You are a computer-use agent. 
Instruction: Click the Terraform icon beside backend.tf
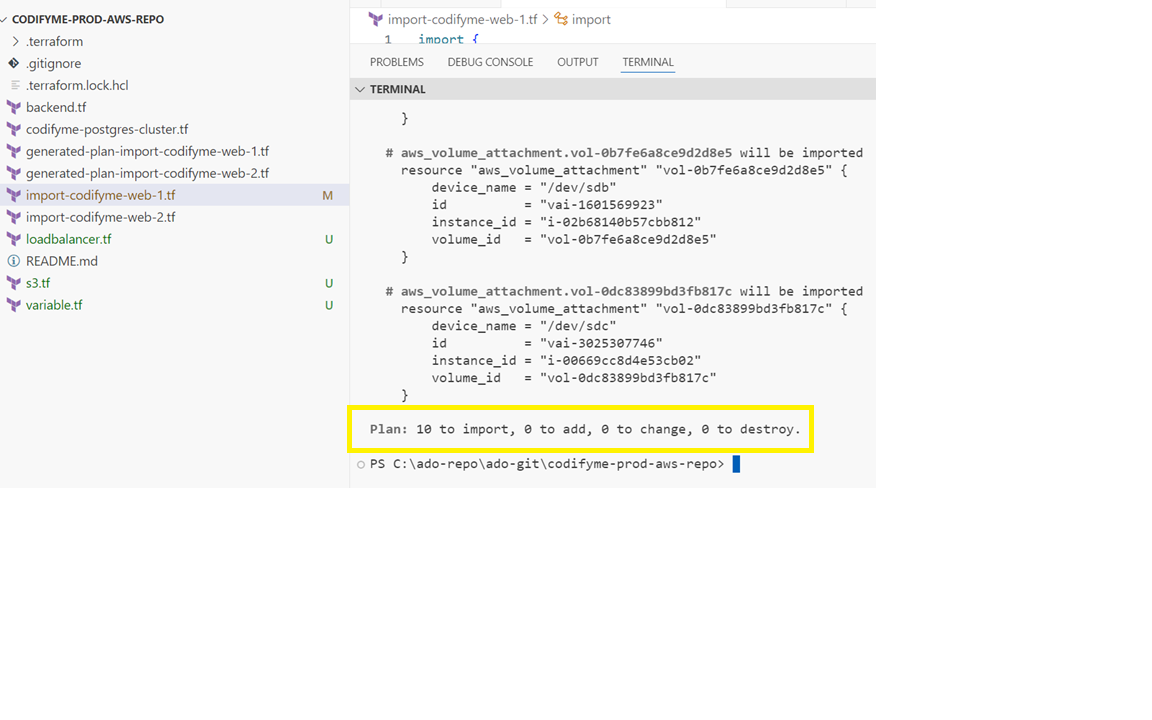[x=14, y=107]
